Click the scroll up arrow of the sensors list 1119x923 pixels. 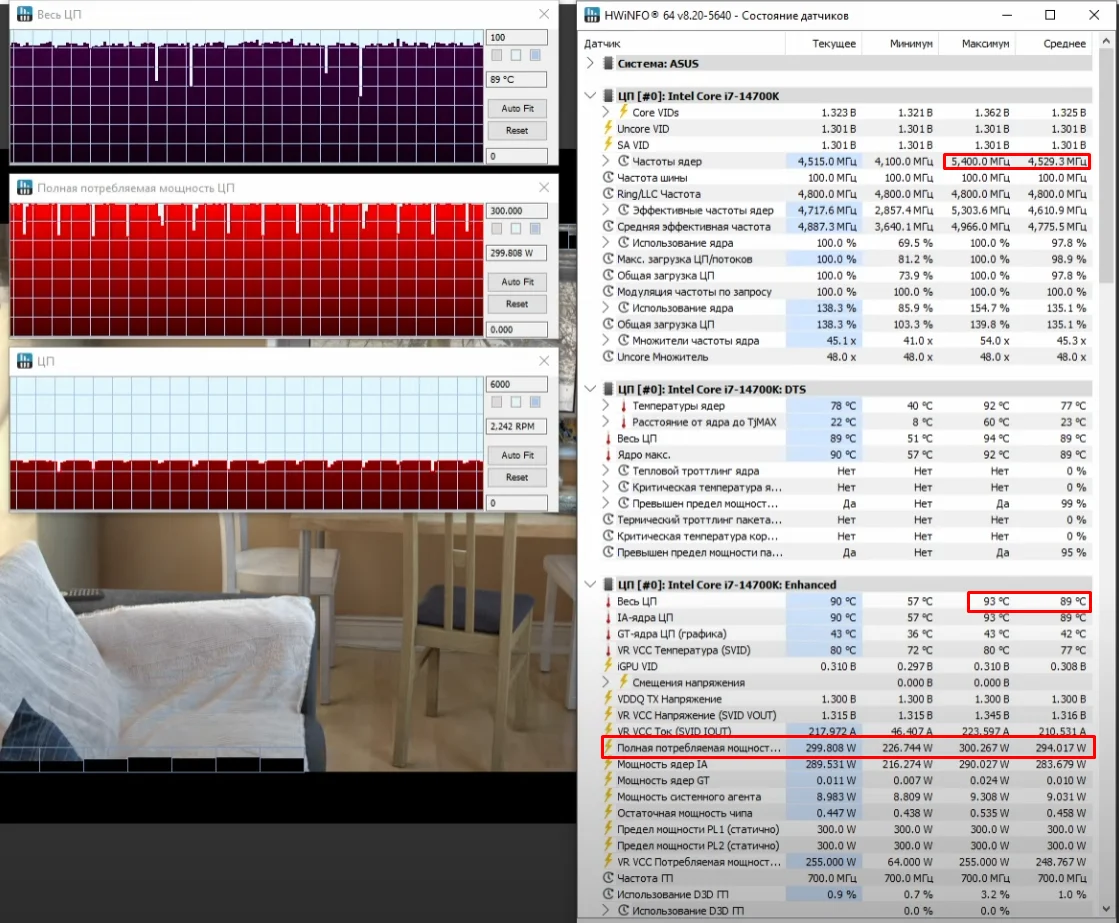(1106, 42)
